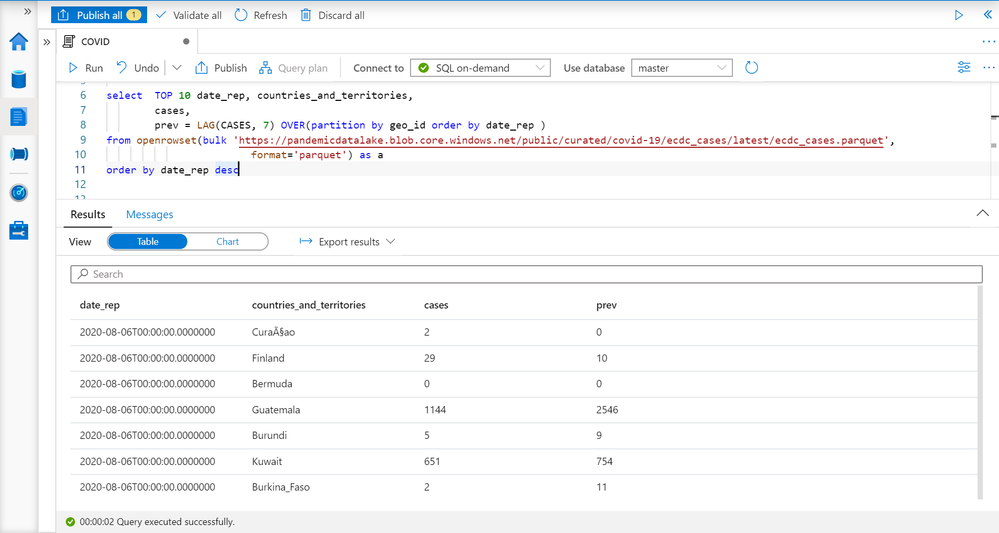The width and height of the screenshot is (999, 533).
Task: Open the script properties settings icon
Action: click(964, 68)
